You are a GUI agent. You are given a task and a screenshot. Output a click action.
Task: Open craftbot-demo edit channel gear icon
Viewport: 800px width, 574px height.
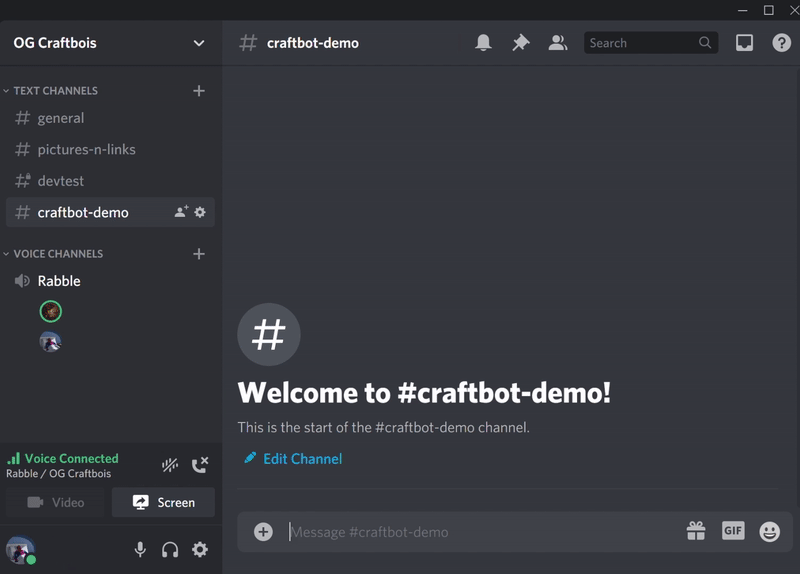(200, 212)
